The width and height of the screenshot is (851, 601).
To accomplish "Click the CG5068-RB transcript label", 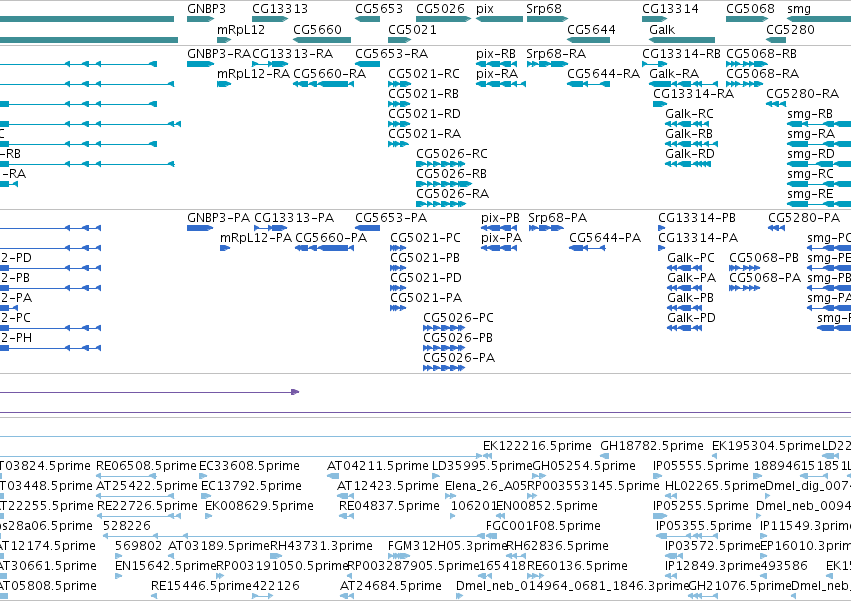I will 761,54.
